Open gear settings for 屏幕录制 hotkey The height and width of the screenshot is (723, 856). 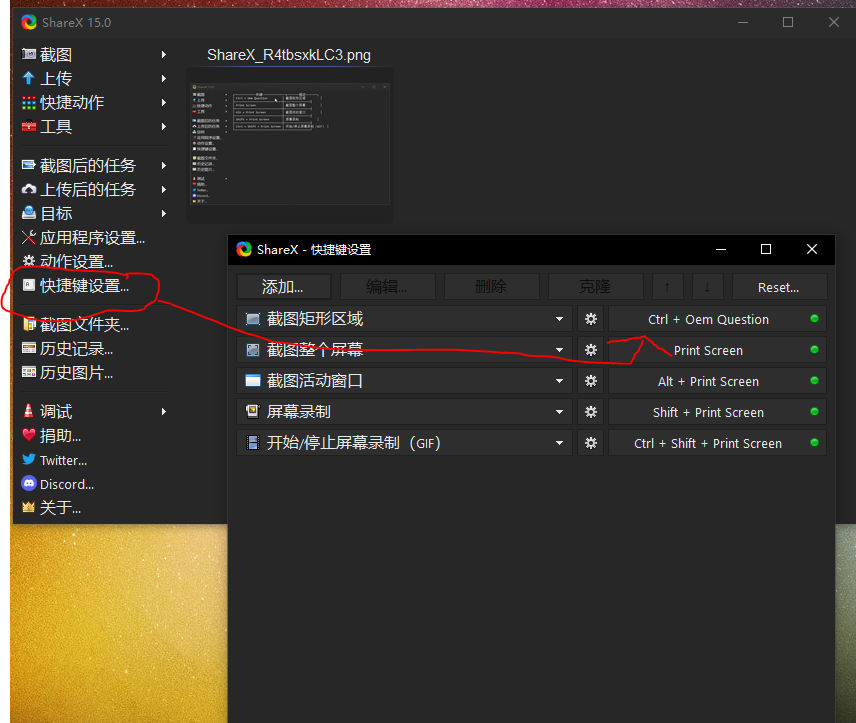[x=591, y=412]
